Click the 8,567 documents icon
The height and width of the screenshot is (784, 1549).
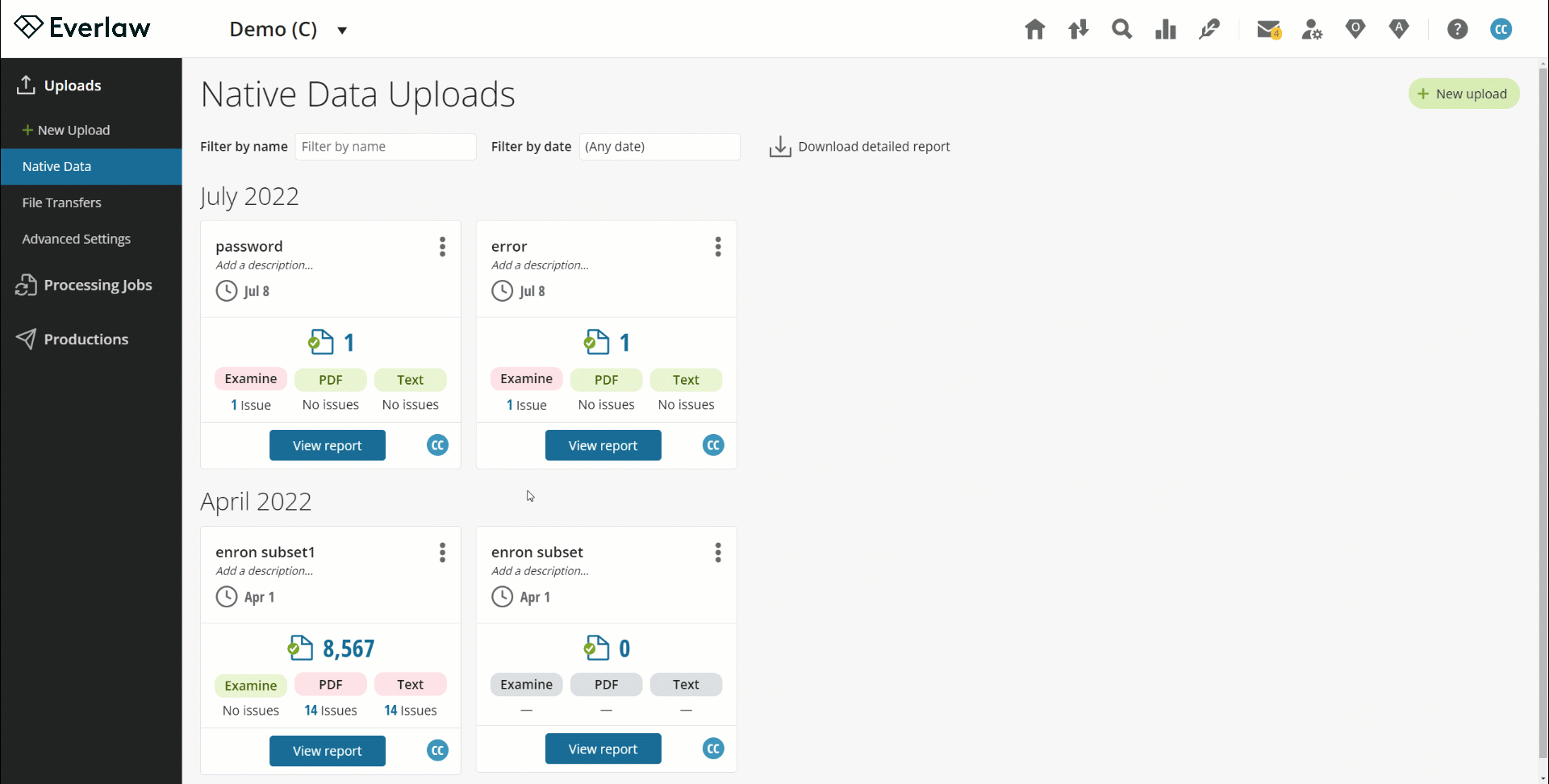click(300, 648)
